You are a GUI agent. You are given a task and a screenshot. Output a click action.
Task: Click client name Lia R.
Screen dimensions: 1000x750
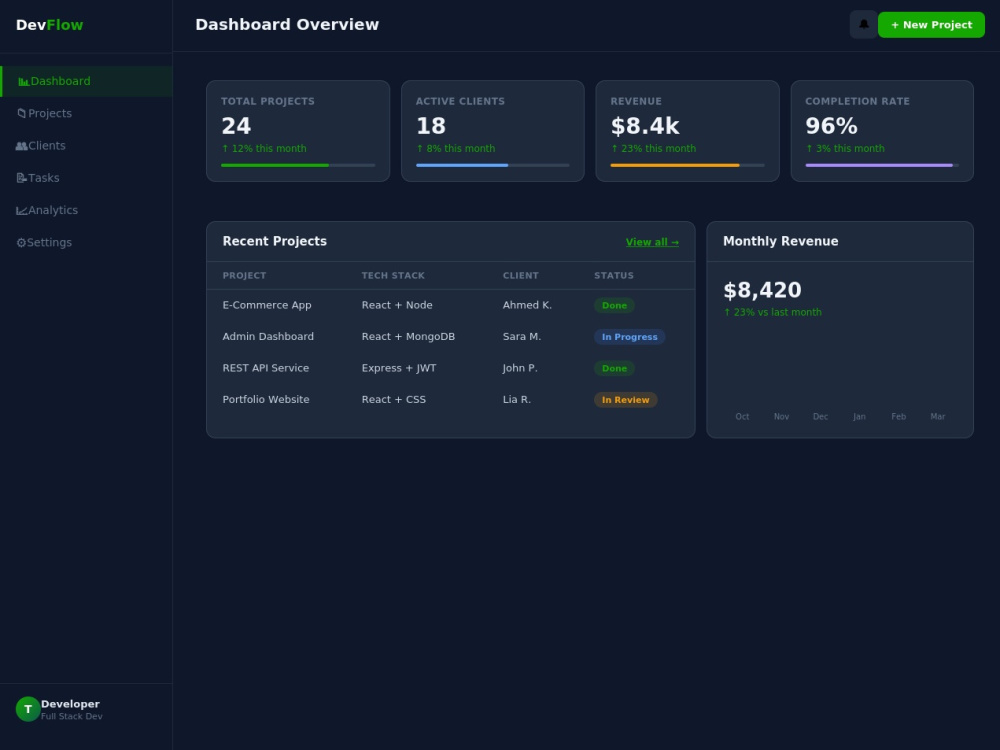(517, 400)
